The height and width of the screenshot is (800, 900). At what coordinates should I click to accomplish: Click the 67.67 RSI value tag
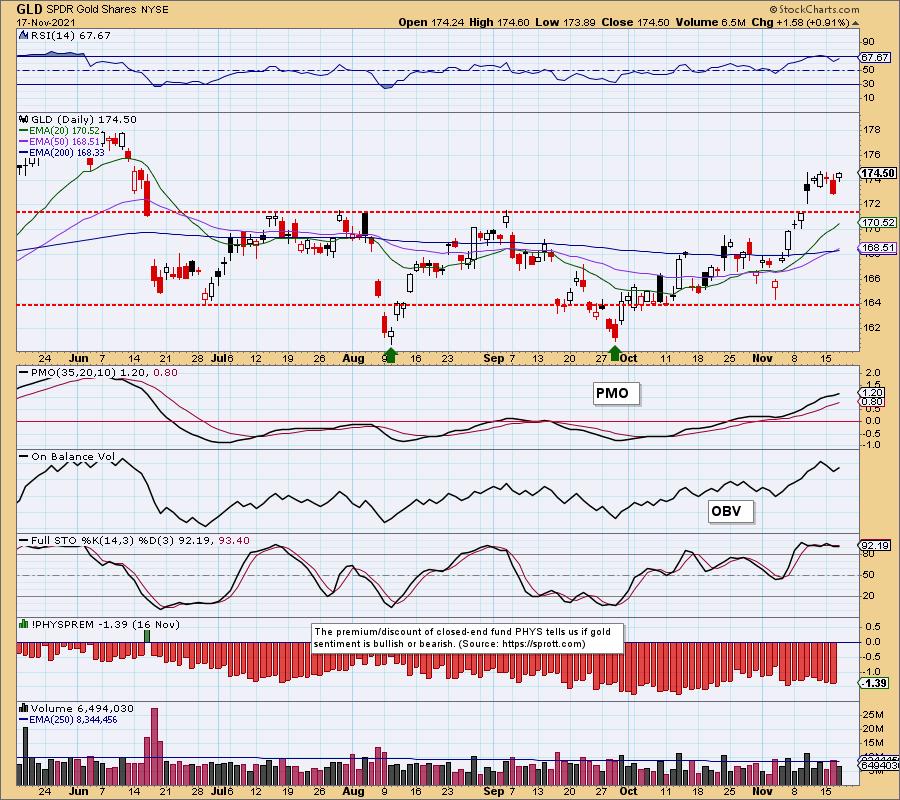click(876, 57)
